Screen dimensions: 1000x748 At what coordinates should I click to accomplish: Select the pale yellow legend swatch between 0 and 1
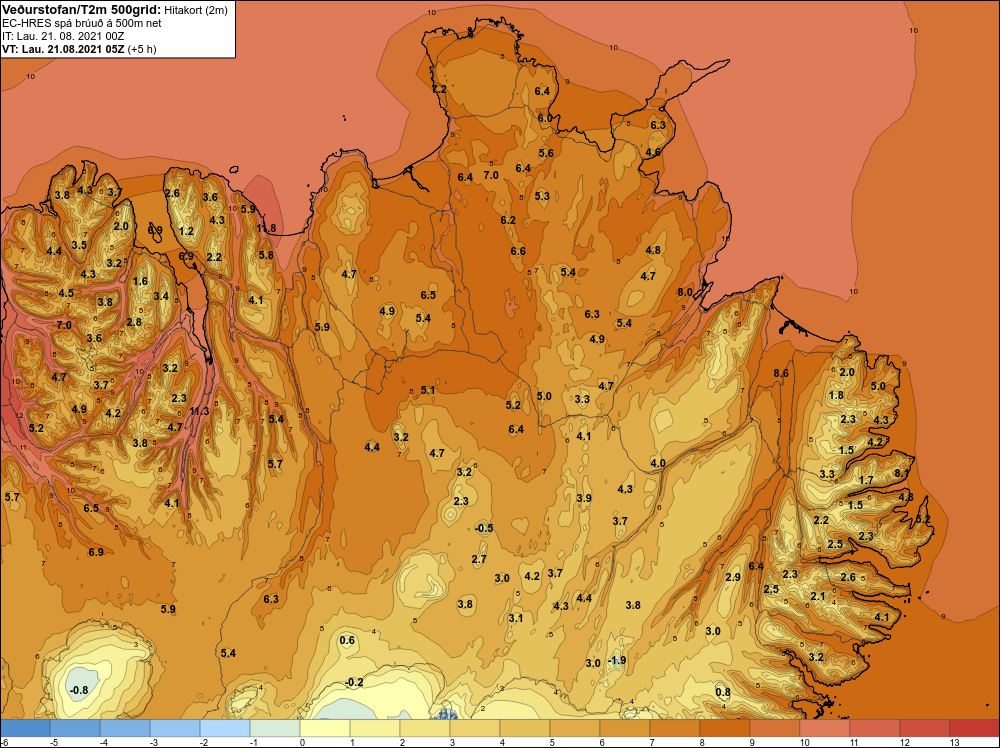tap(325, 728)
